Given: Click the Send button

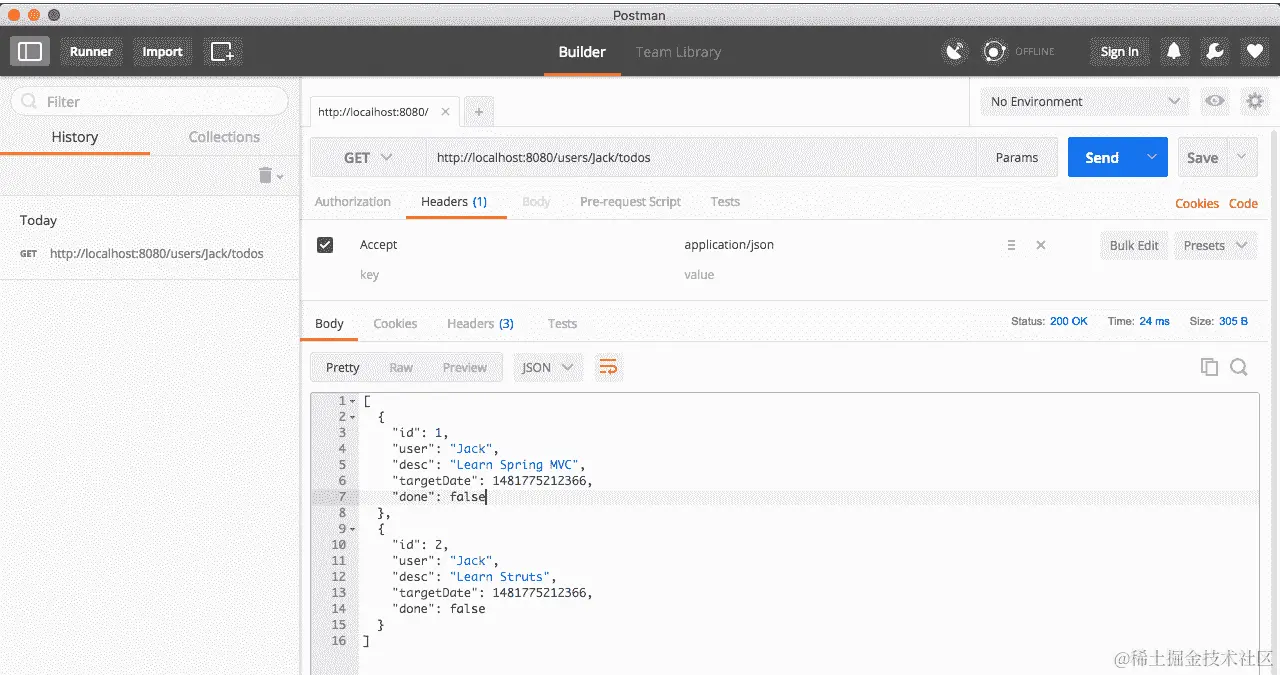Looking at the screenshot, I should pos(1102,158).
